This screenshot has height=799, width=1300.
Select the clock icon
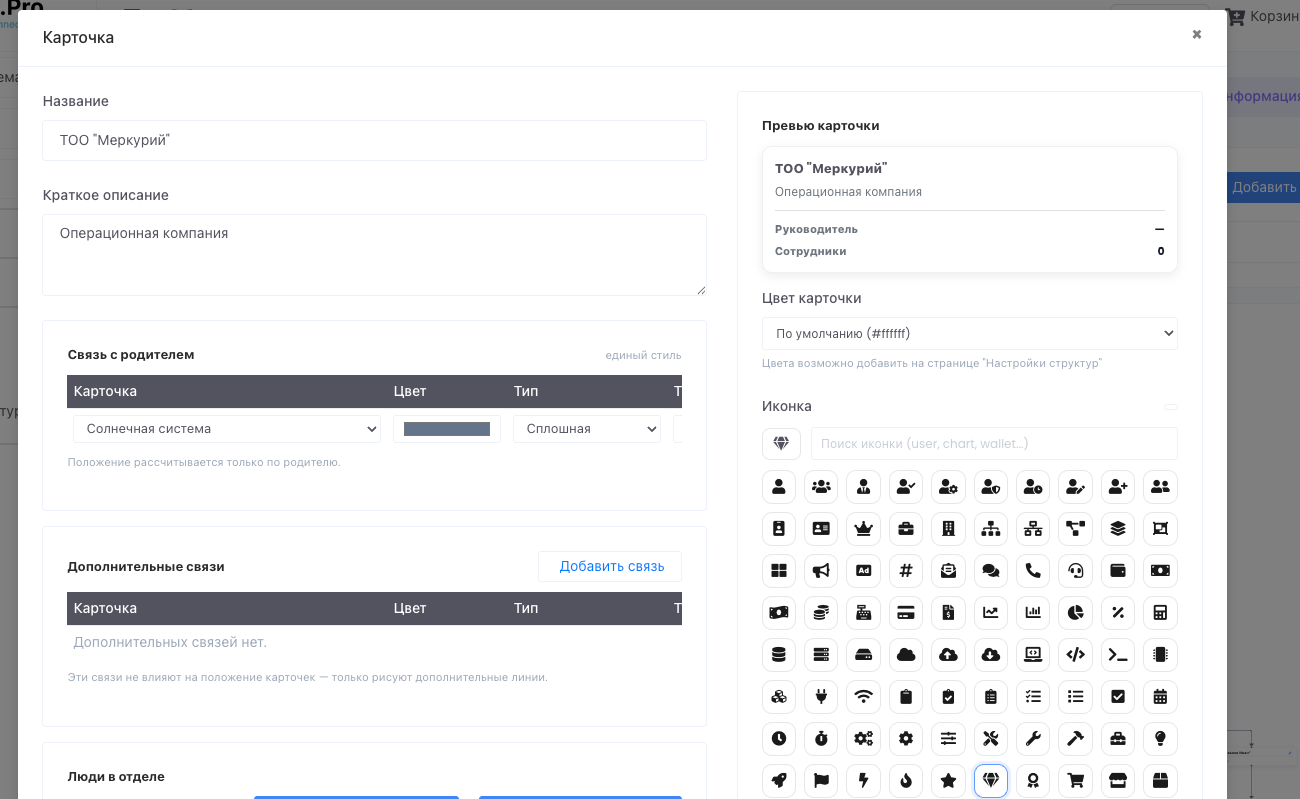(x=778, y=739)
